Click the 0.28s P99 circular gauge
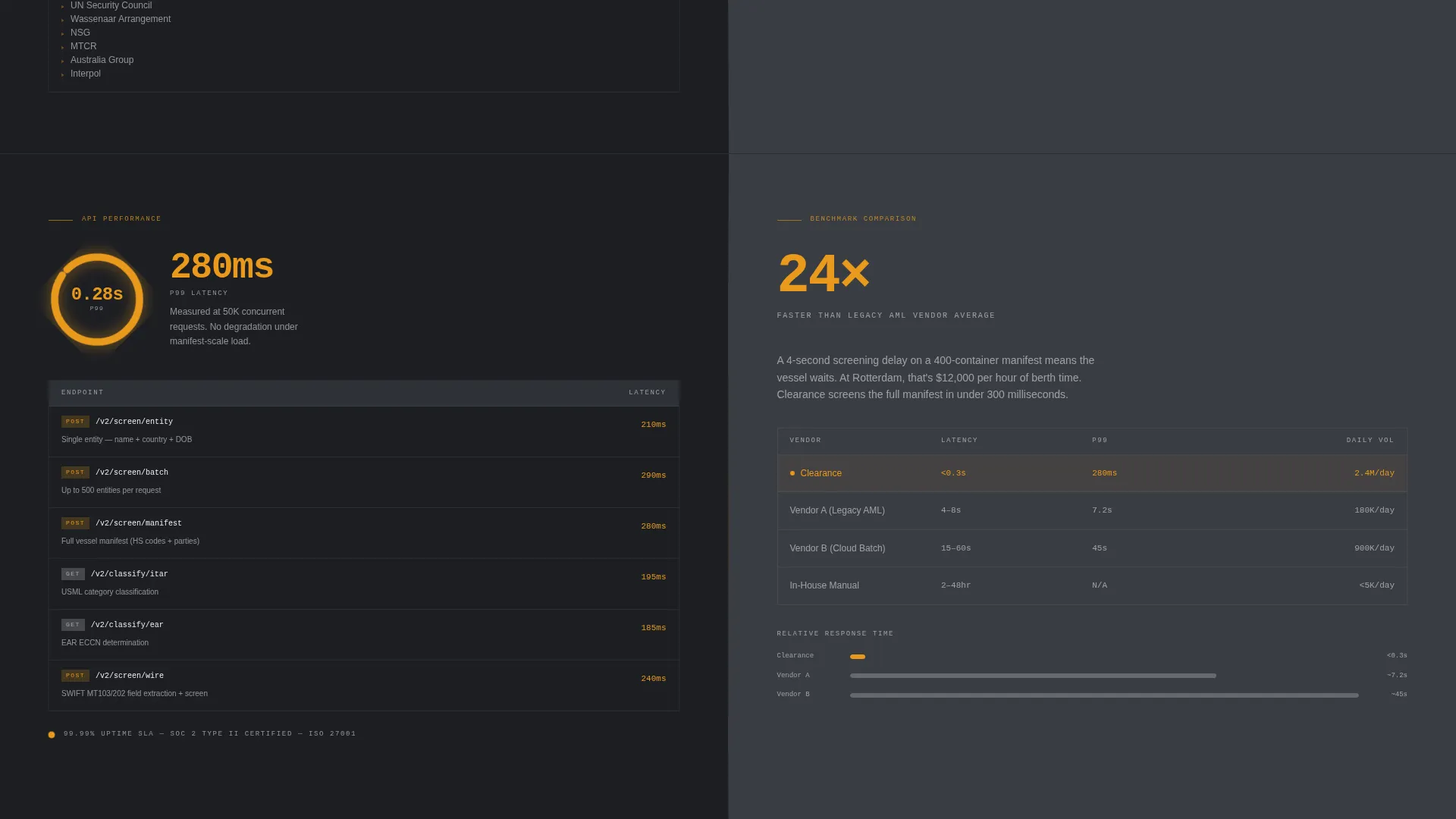1456x819 pixels. [97, 300]
